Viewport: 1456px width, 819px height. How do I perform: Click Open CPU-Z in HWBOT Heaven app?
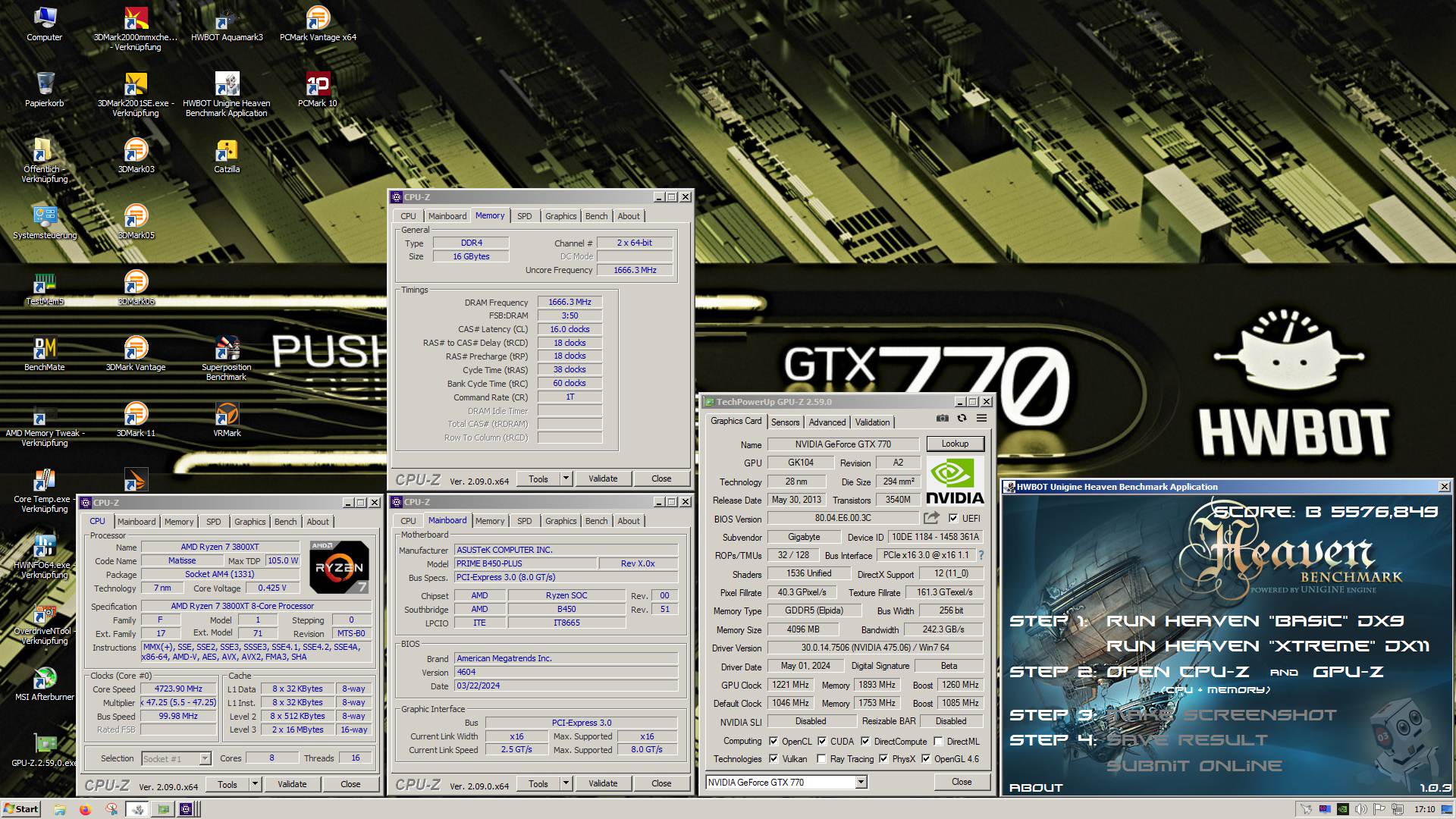pos(1178,672)
